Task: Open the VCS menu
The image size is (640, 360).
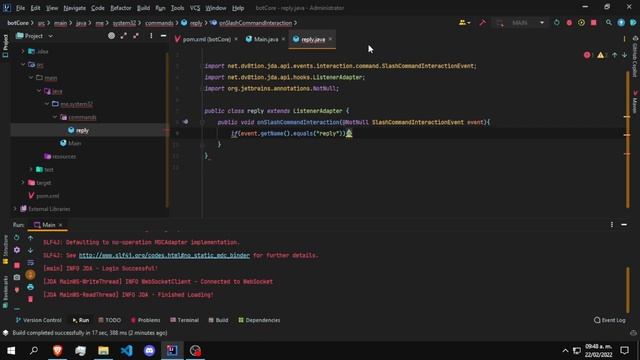Action: click(195, 8)
